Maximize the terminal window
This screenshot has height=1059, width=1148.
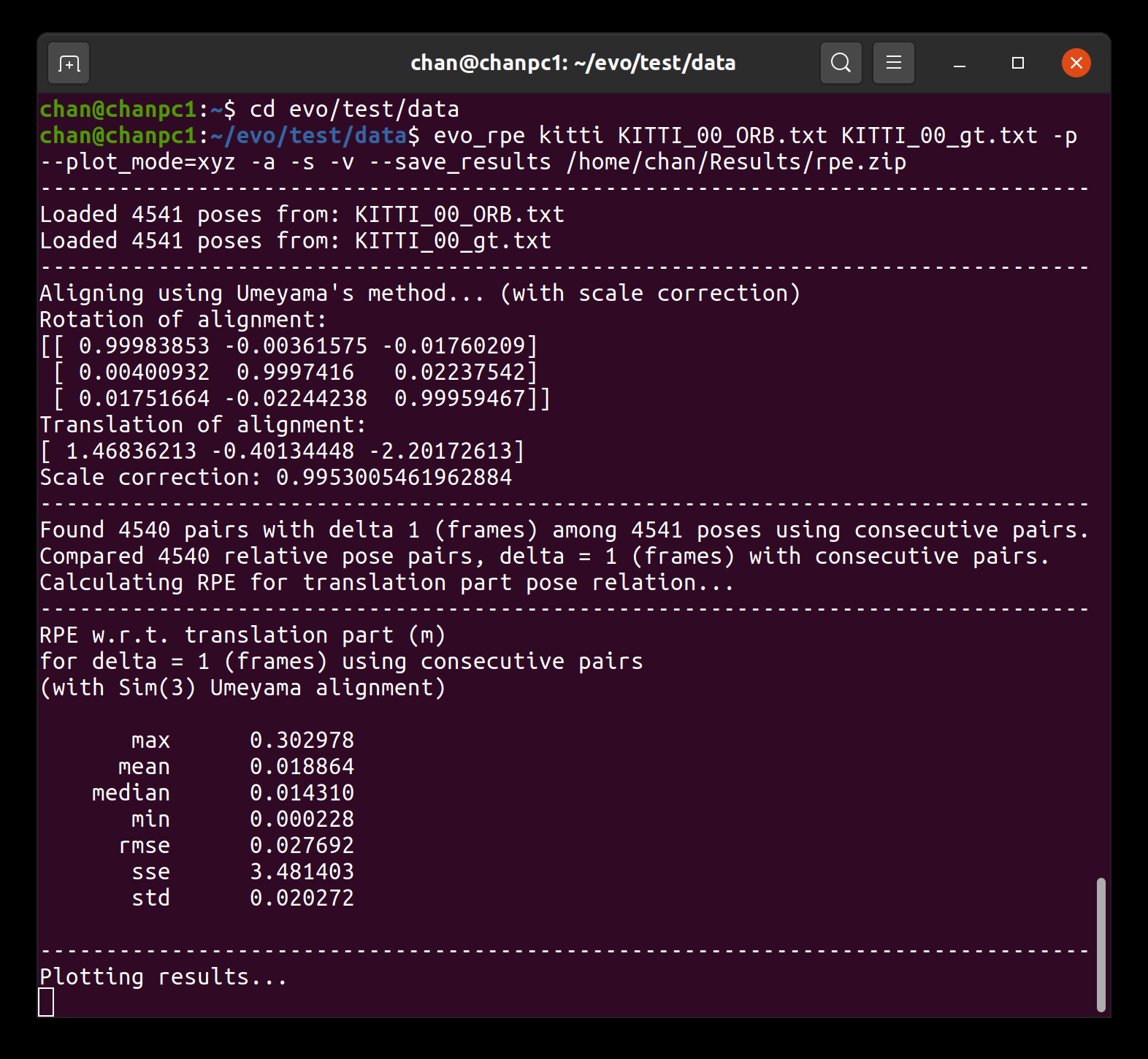[x=1018, y=64]
